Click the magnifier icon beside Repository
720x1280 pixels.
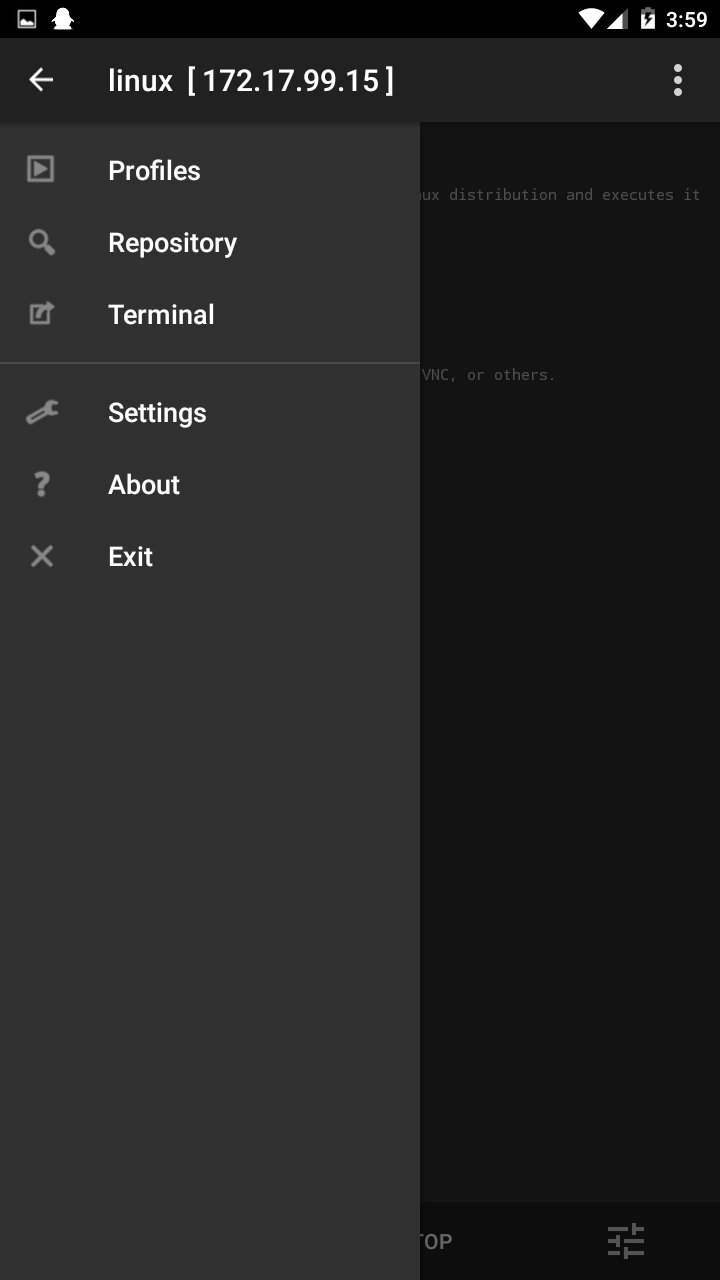[41, 242]
